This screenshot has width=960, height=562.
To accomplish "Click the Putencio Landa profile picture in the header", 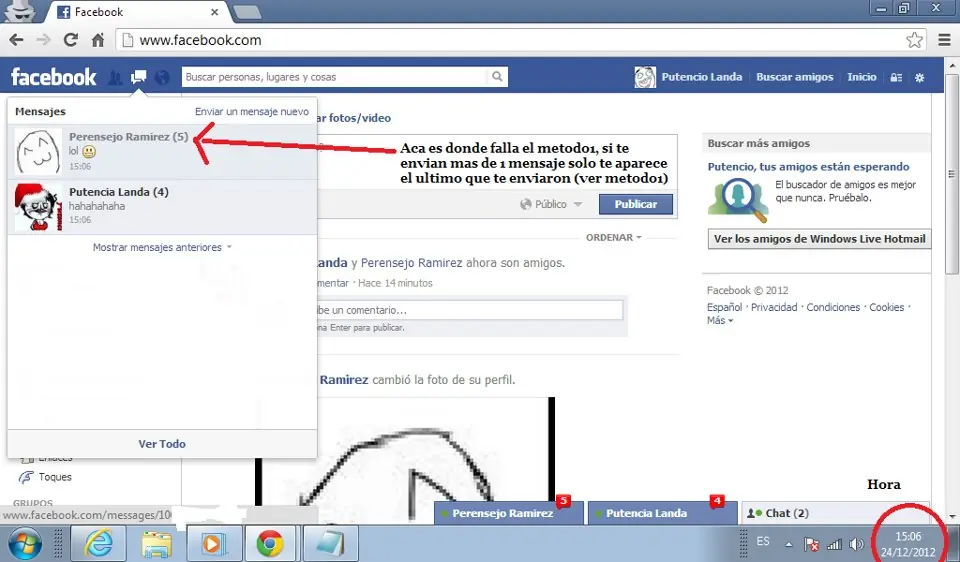I will (x=645, y=77).
